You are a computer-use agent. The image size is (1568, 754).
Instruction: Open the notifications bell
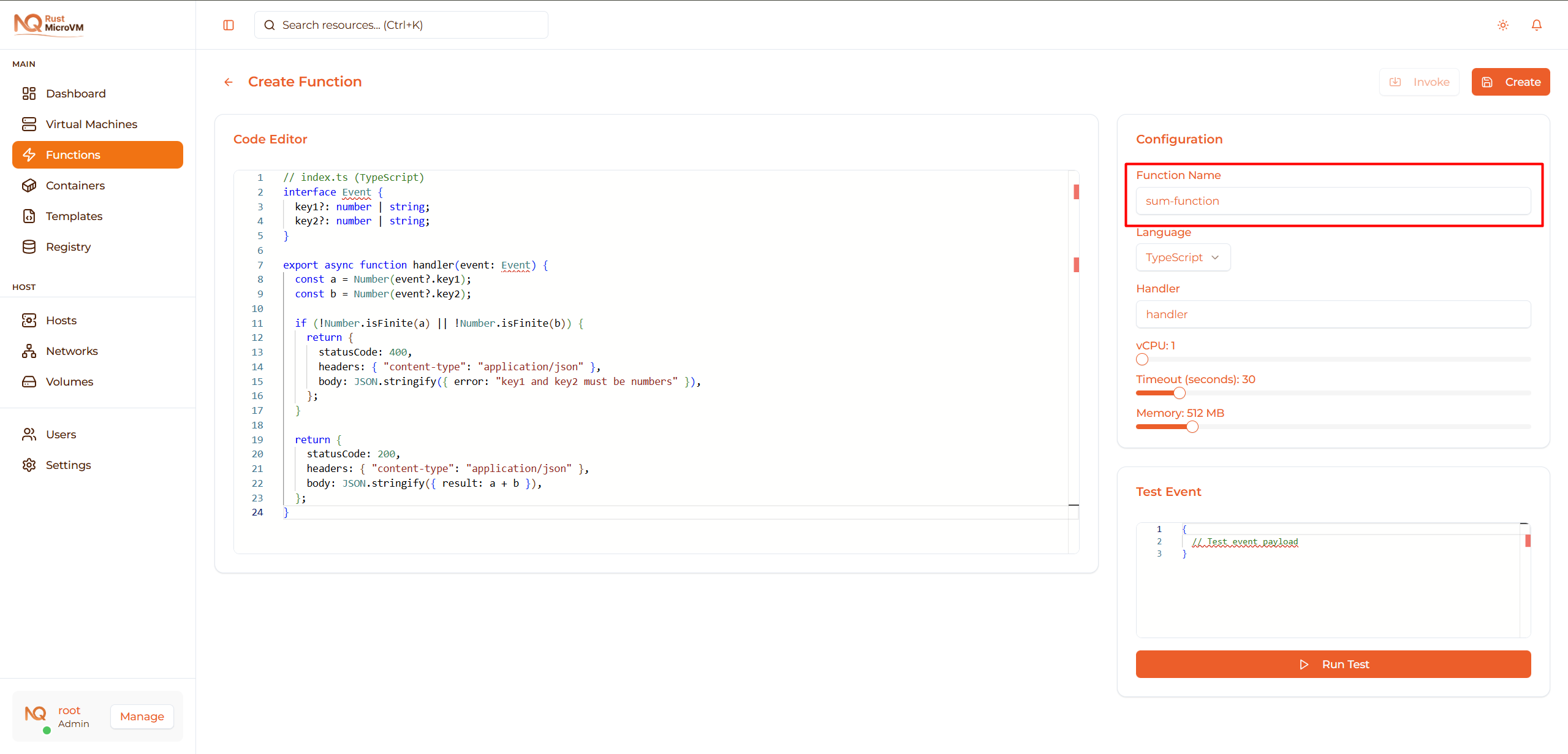coord(1537,25)
